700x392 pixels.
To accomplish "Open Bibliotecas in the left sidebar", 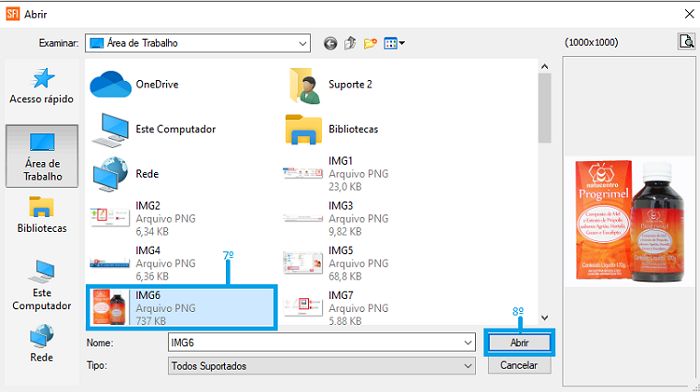I will [42, 215].
